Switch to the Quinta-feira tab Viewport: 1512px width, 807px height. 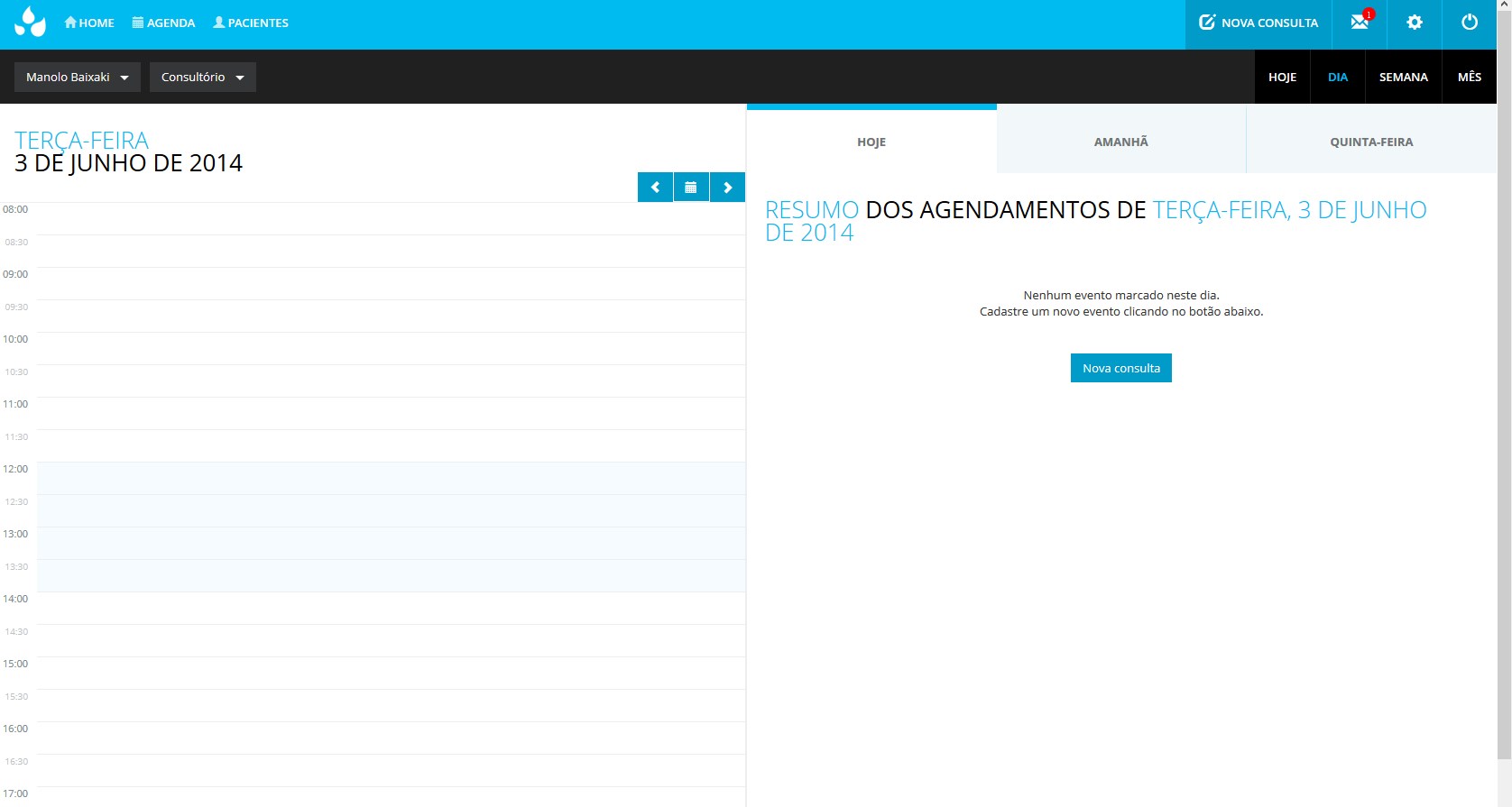pos(1371,142)
